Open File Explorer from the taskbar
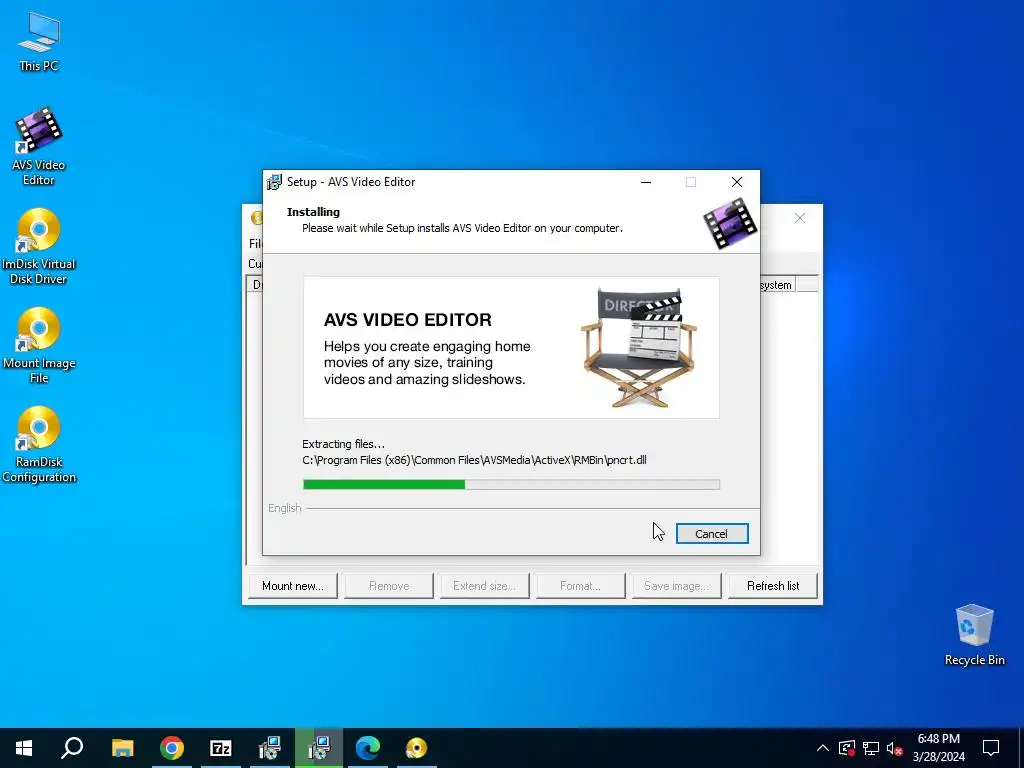Viewport: 1024px width, 768px height. 122,748
